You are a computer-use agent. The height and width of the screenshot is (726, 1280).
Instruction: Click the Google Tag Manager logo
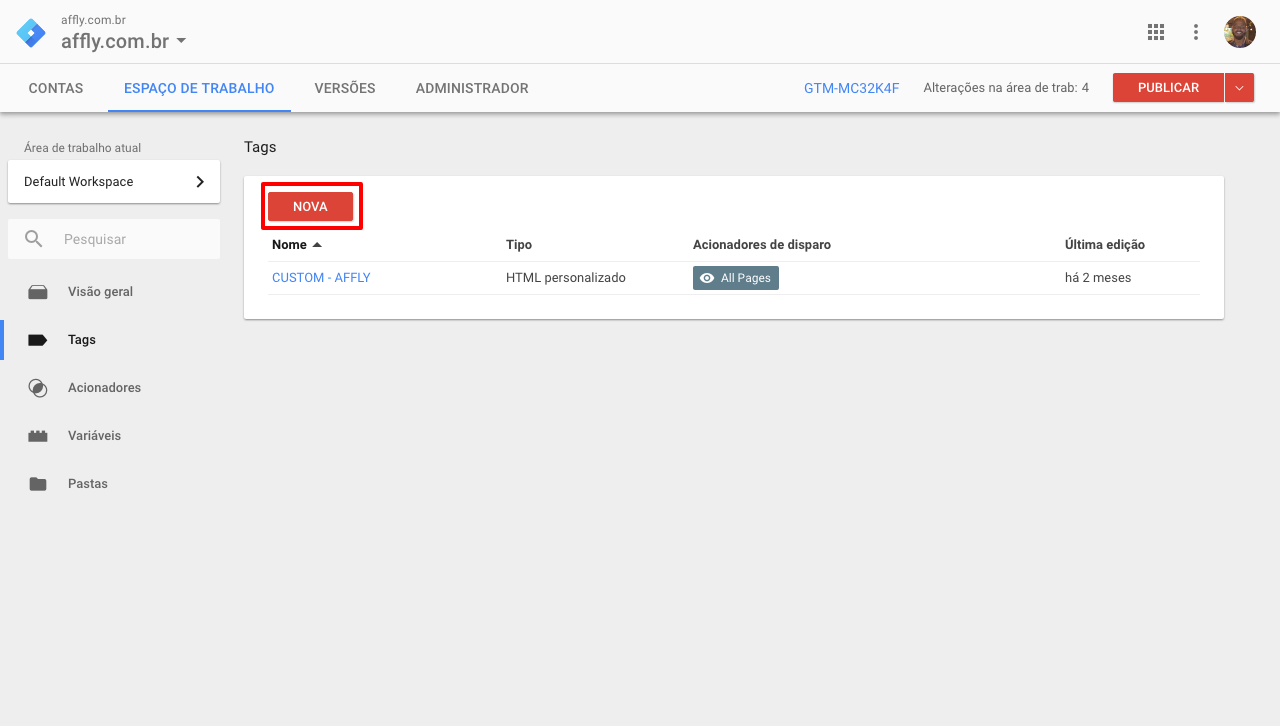click(31, 33)
